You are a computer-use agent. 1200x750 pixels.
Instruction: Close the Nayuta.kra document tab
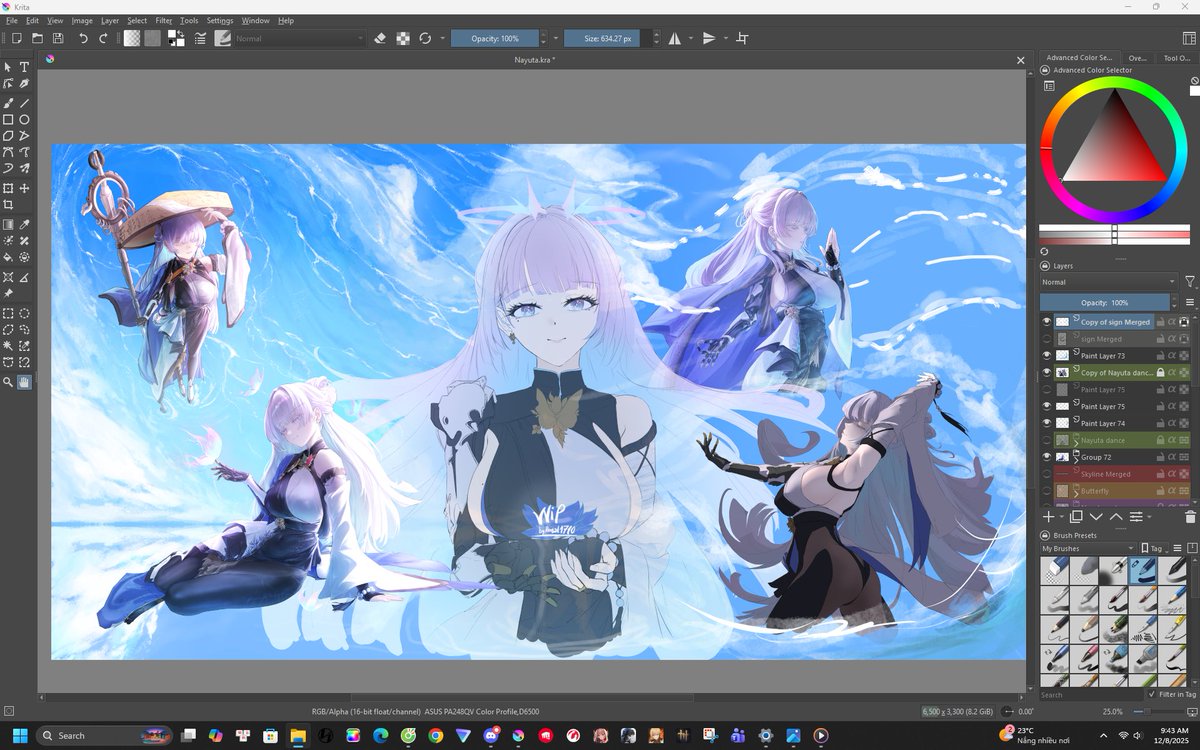click(1021, 60)
